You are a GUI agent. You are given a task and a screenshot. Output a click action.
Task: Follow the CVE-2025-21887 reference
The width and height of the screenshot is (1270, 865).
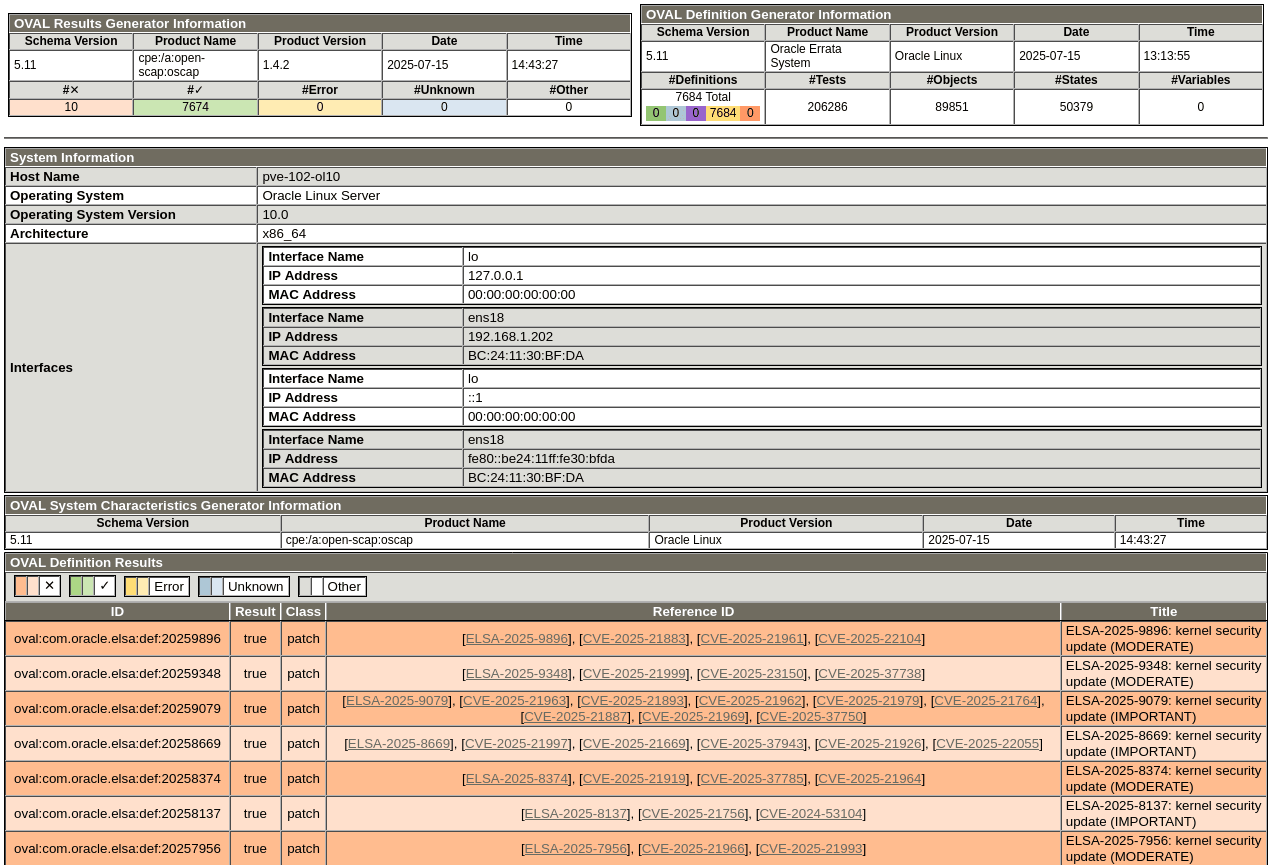point(576,717)
